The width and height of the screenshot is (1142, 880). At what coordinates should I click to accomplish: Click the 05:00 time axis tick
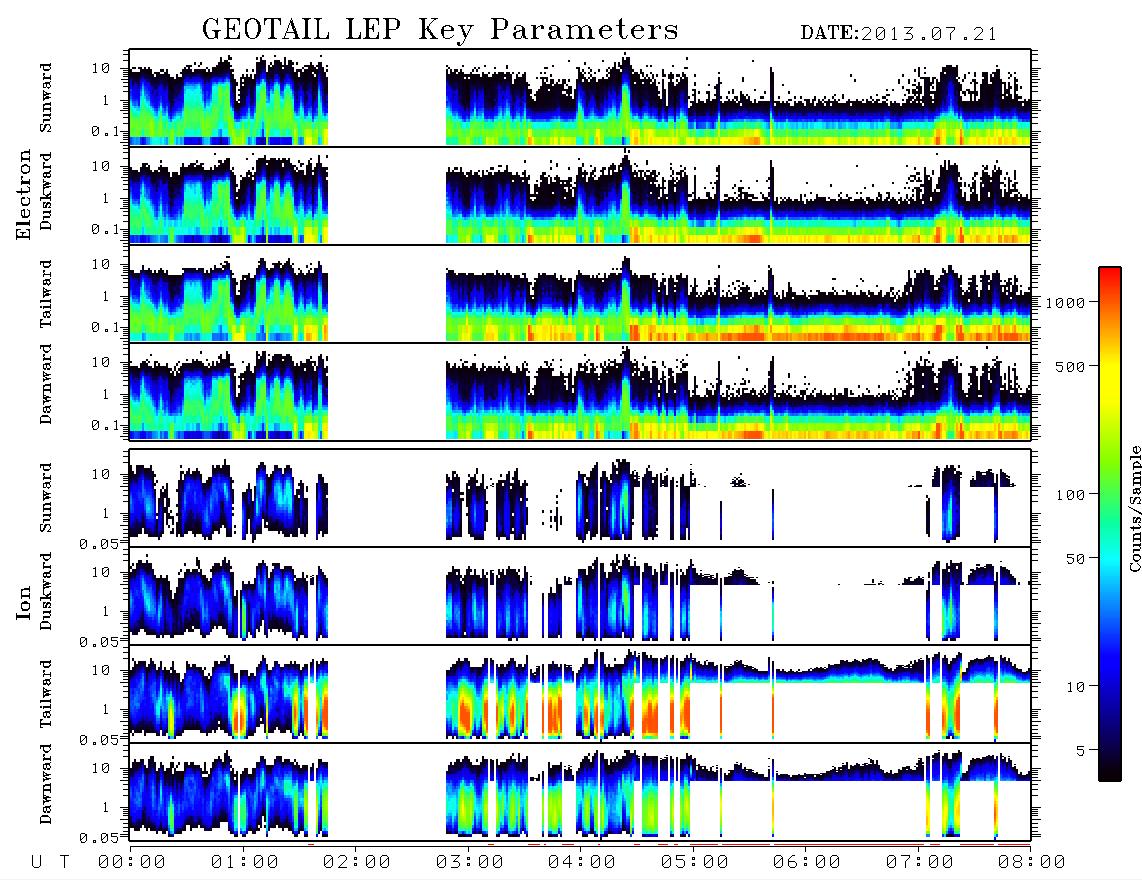coord(695,862)
